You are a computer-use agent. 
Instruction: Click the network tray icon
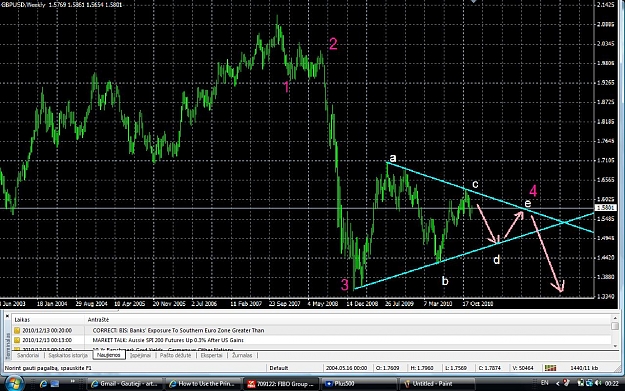point(589,383)
